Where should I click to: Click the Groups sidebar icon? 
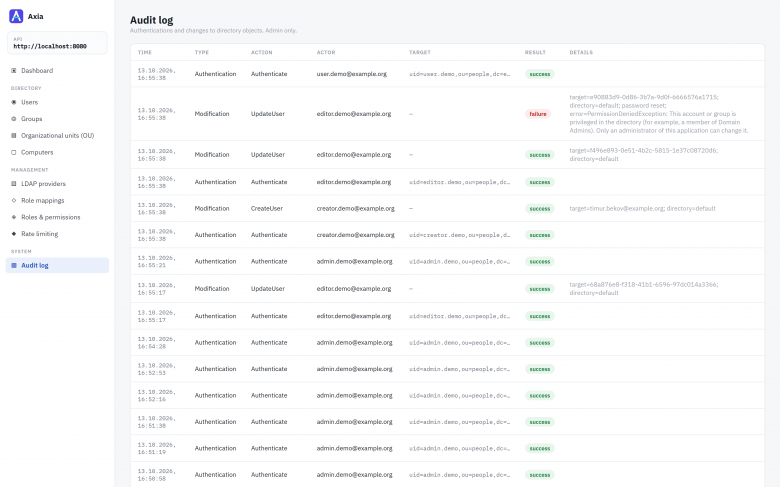[x=14, y=119]
